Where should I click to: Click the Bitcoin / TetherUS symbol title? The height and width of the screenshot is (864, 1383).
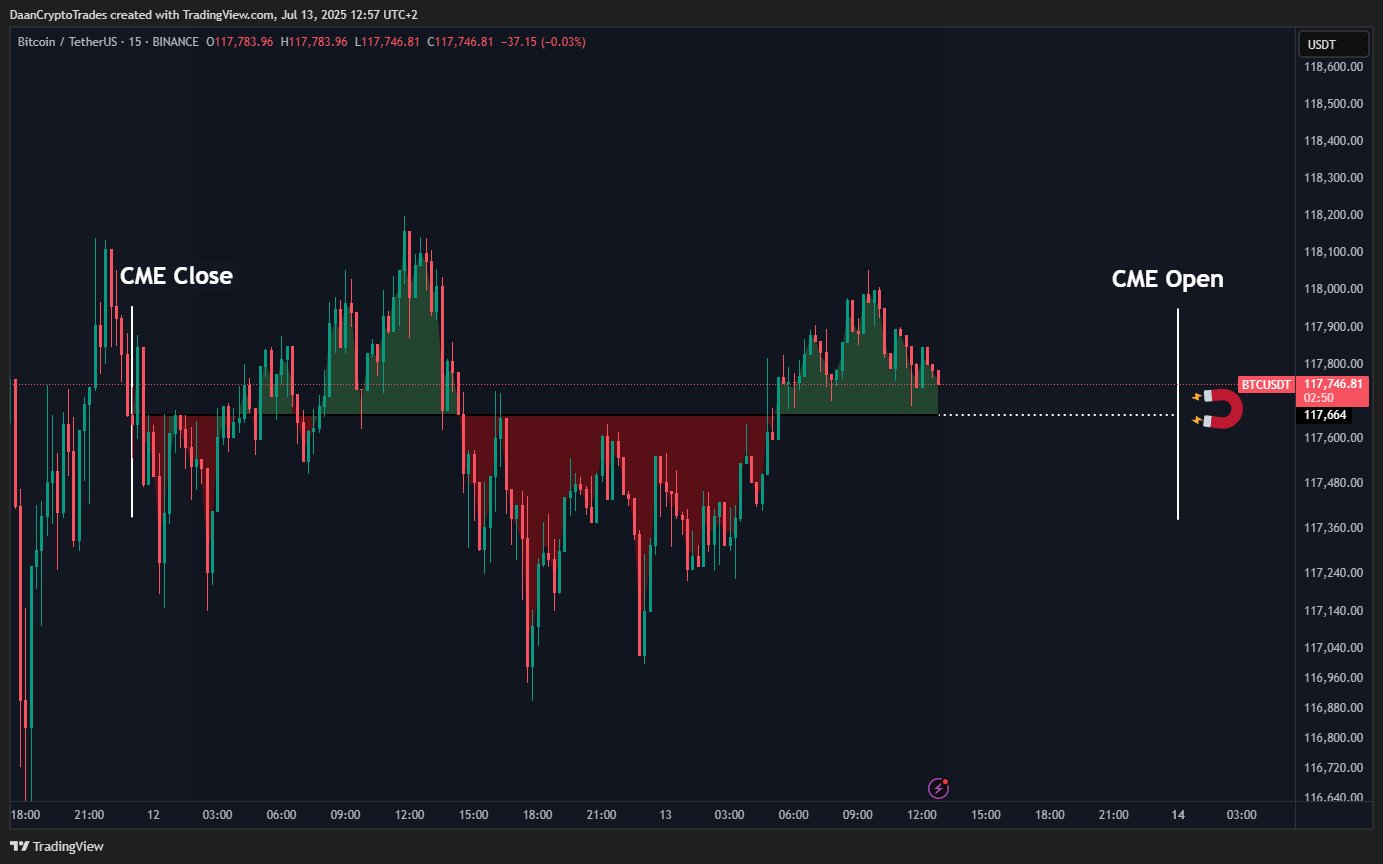coord(65,42)
